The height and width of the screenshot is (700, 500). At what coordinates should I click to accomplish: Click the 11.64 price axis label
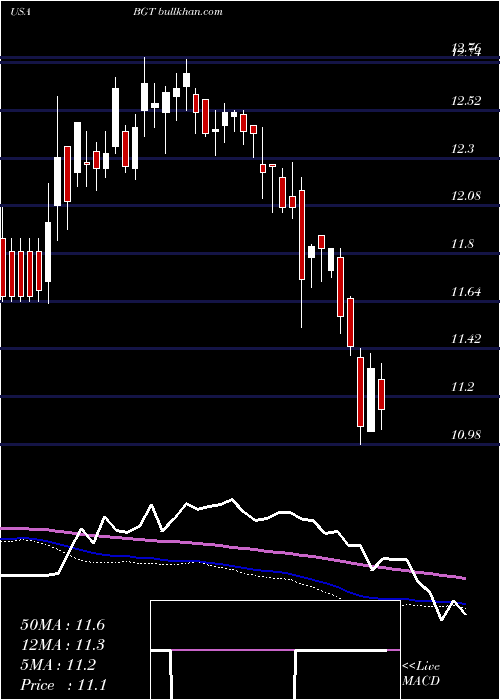pyautogui.click(x=466, y=292)
